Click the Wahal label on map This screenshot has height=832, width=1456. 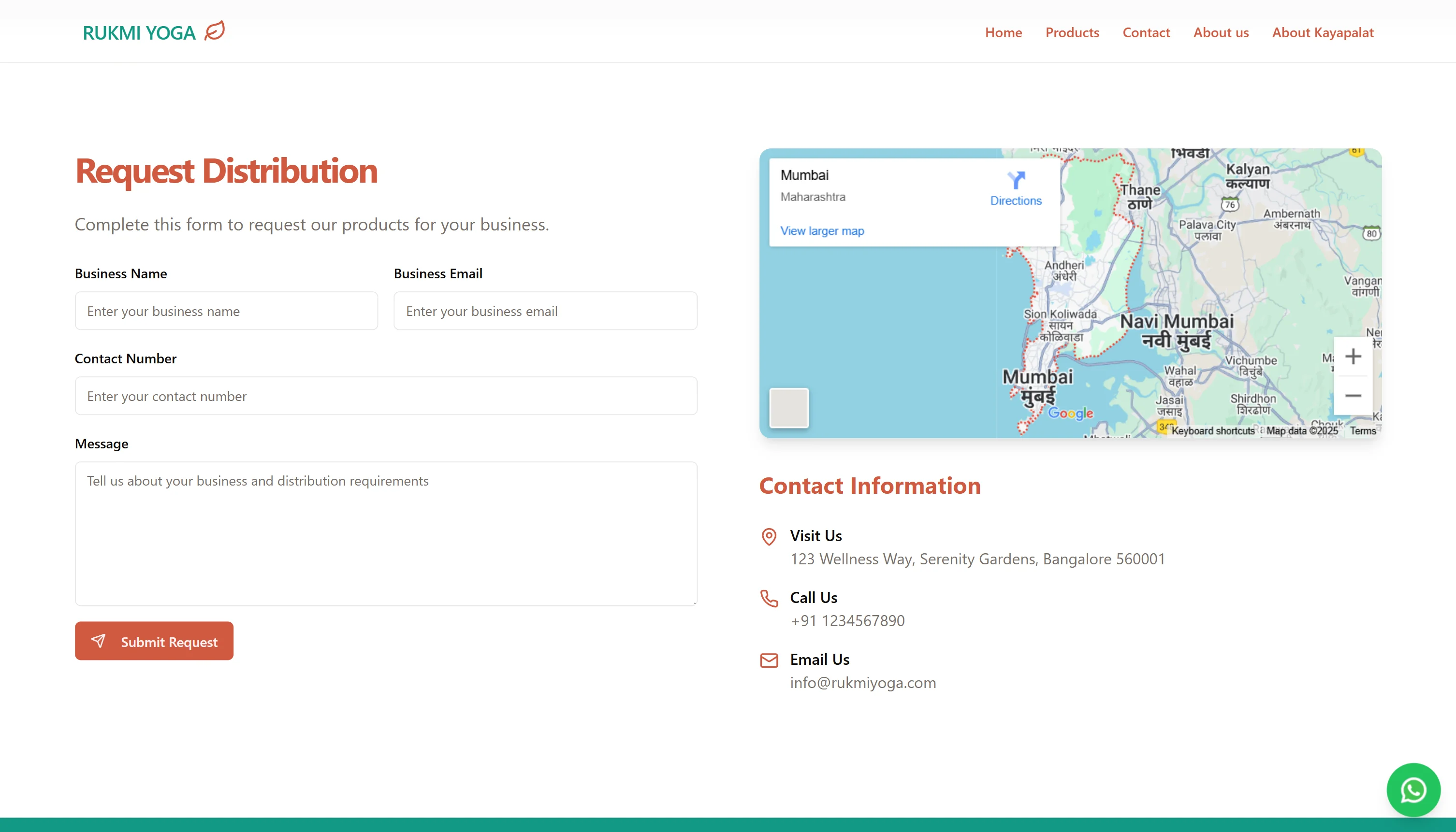tap(1180, 376)
